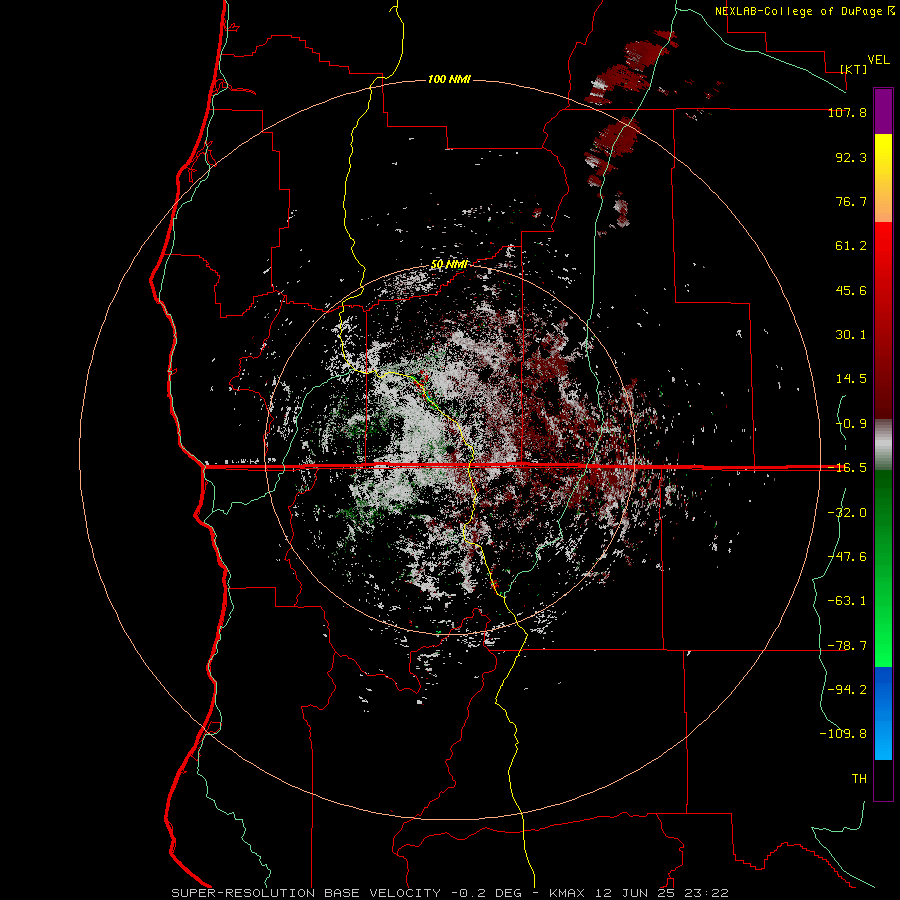The height and width of the screenshot is (900, 900).
Task: Click the 30.1 velocity scale value
Action: click(x=851, y=335)
